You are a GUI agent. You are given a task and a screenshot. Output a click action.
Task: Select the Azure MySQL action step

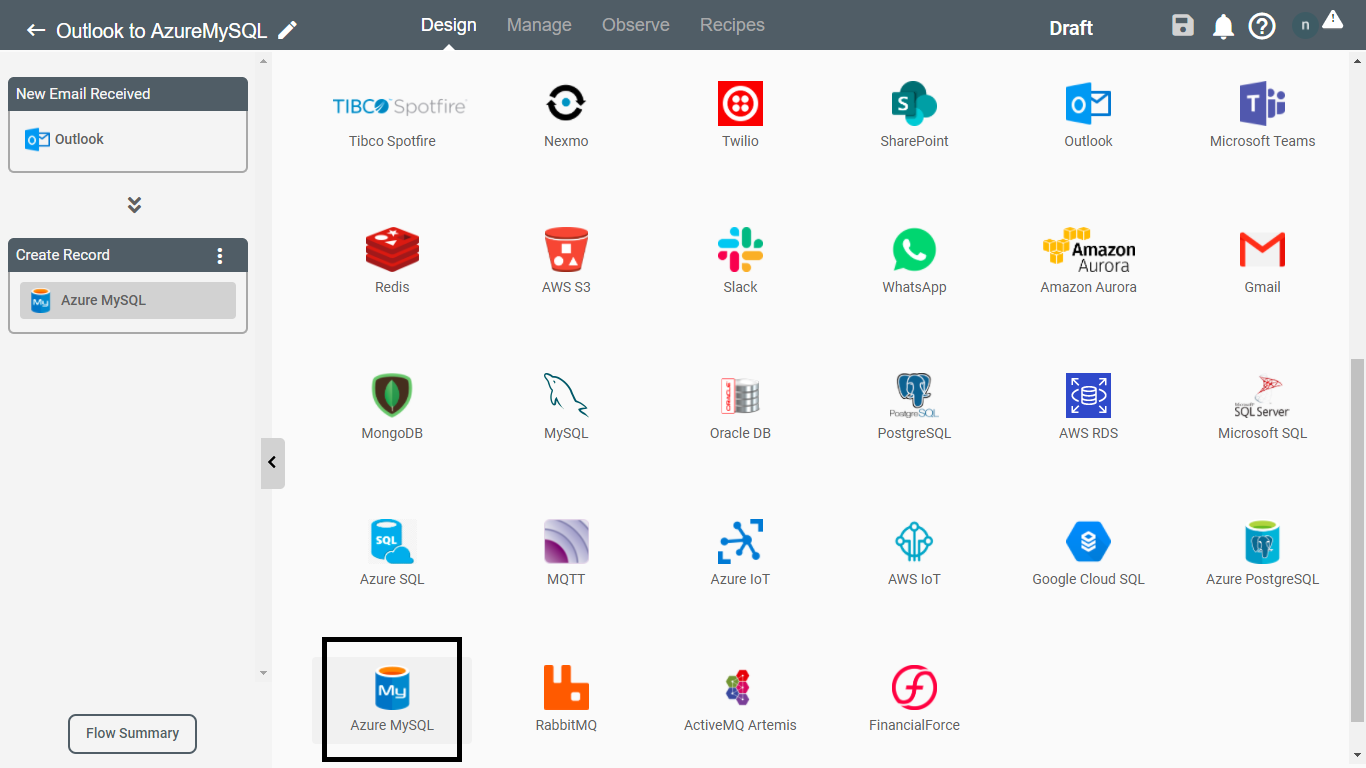tap(128, 300)
